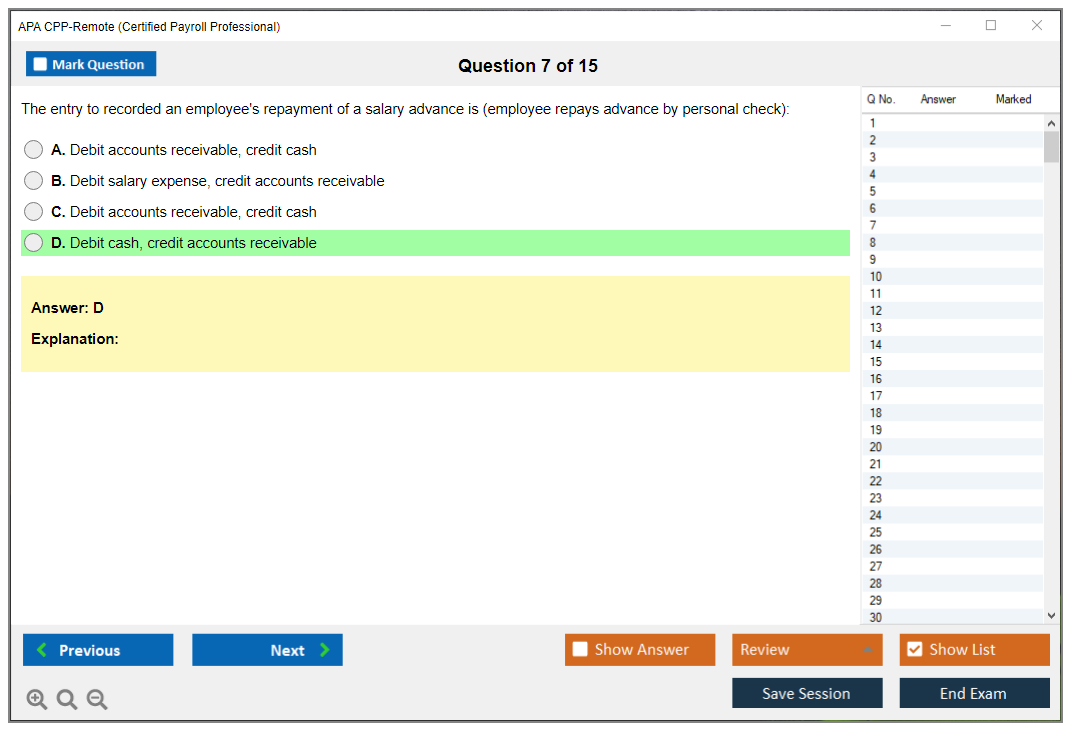This screenshot has height=735, width=1075.
Task: Choose option B Debit salary expense
Action: pyautogui.click(x=34, y=181)
